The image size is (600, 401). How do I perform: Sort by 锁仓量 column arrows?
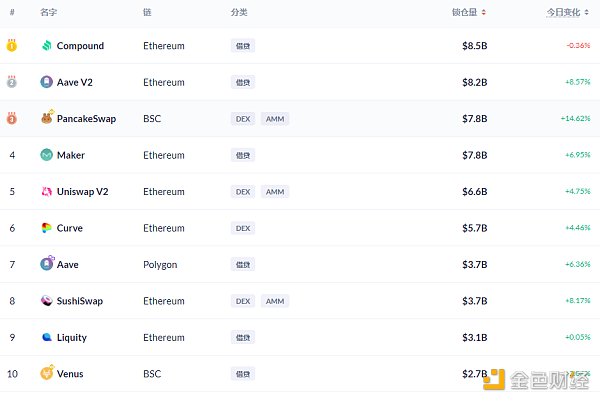[x=484, y=13]
